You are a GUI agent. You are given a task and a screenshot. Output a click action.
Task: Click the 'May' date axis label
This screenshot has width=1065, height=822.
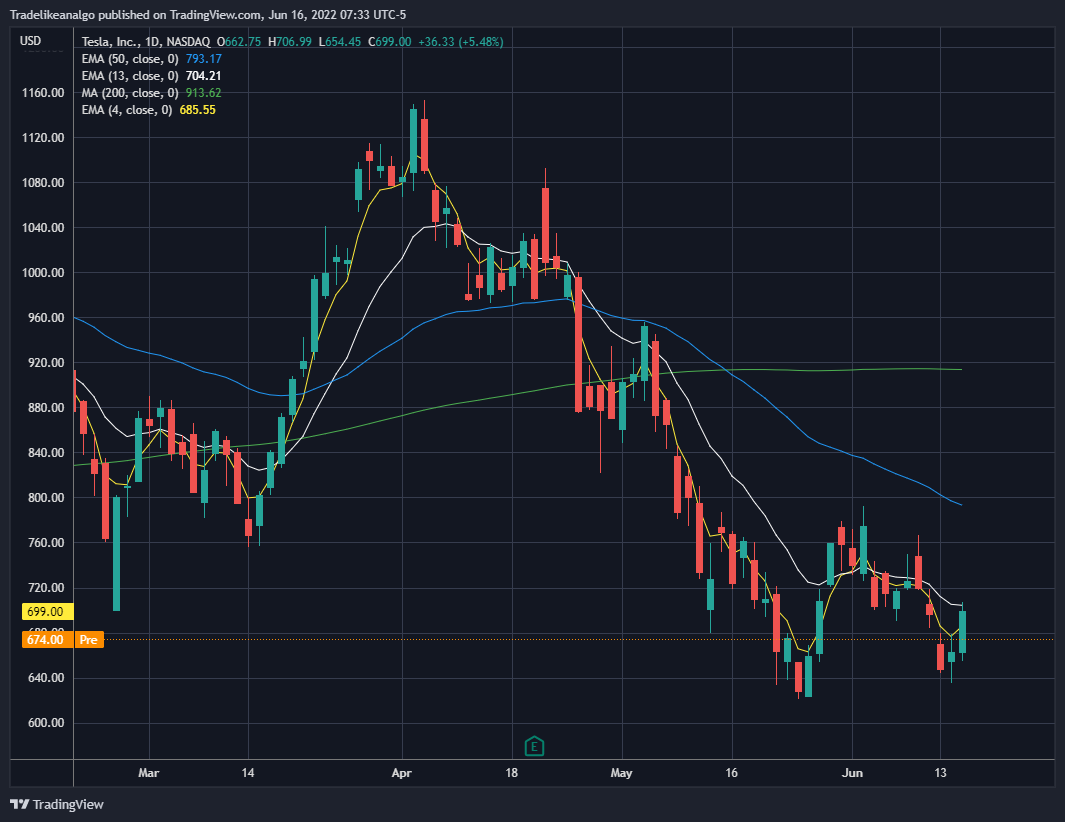click(621, 773)
